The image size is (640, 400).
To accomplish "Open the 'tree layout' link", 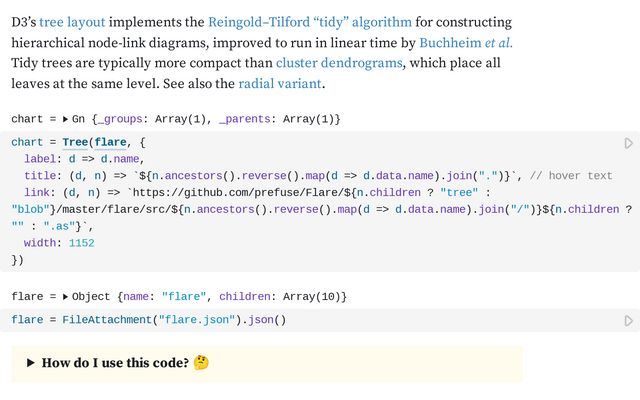I will 72,22.
